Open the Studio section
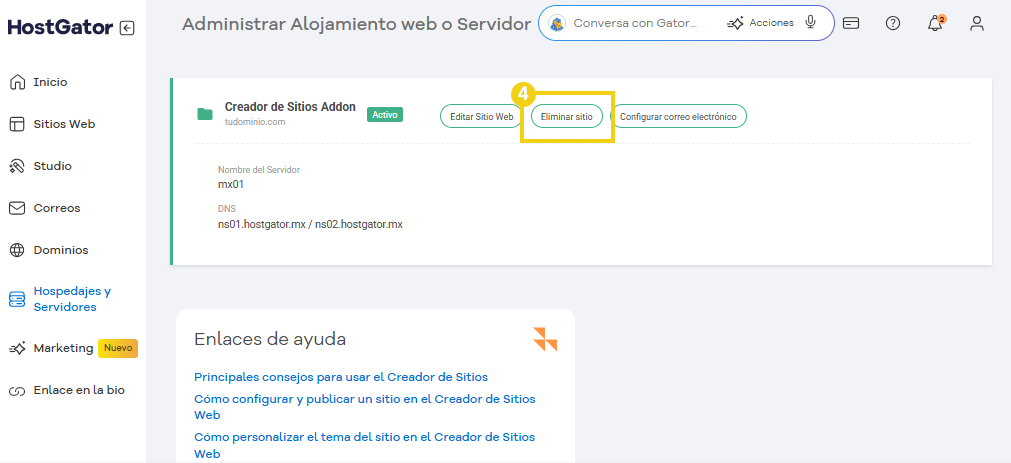Viewport: 1011px width, 463px height. click(52, 166)
